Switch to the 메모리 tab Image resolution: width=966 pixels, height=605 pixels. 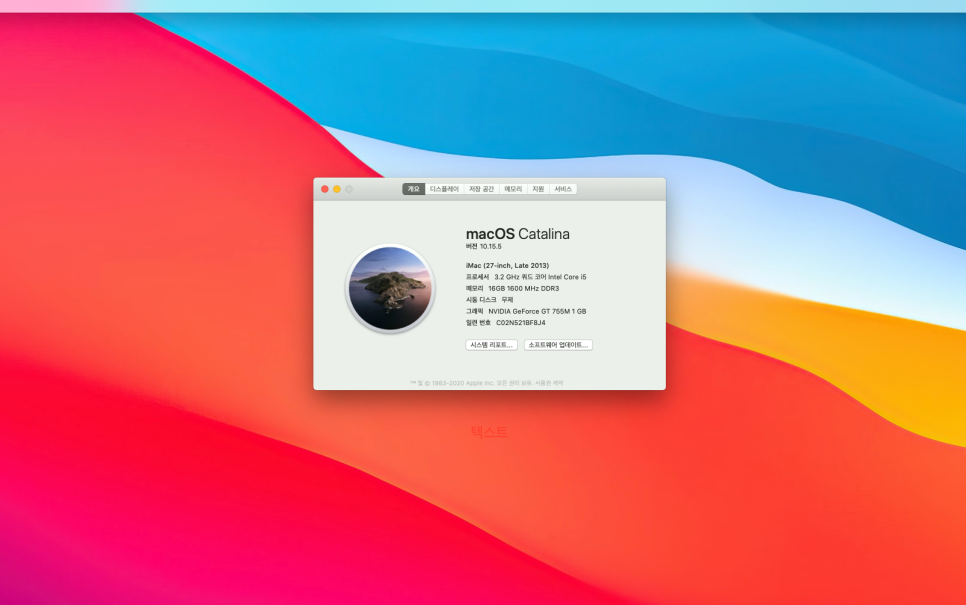point(513,189)
